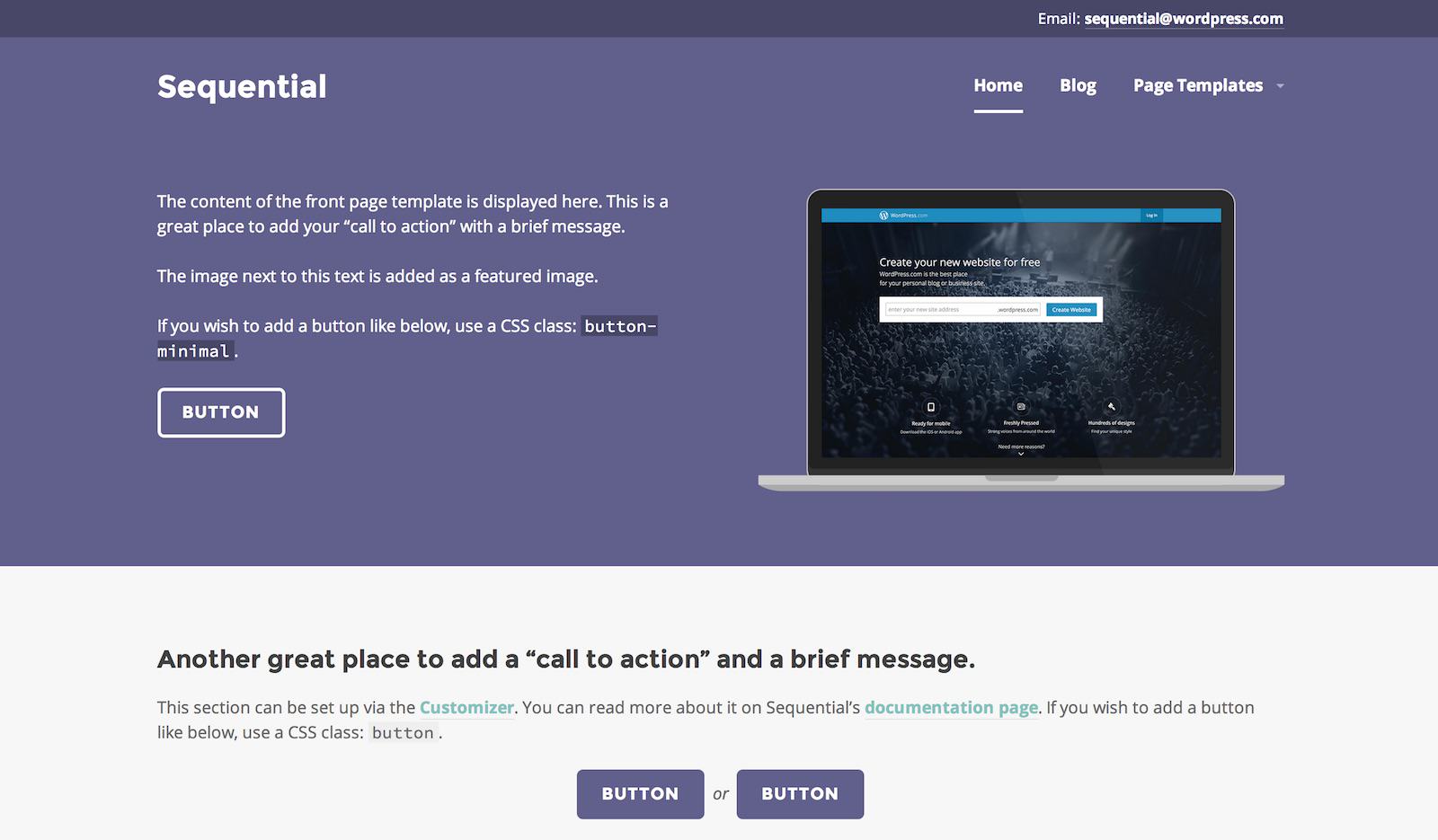Click the WordPress logo in the laptop screen
1438x840 pixels.
(x=884, y=216)
